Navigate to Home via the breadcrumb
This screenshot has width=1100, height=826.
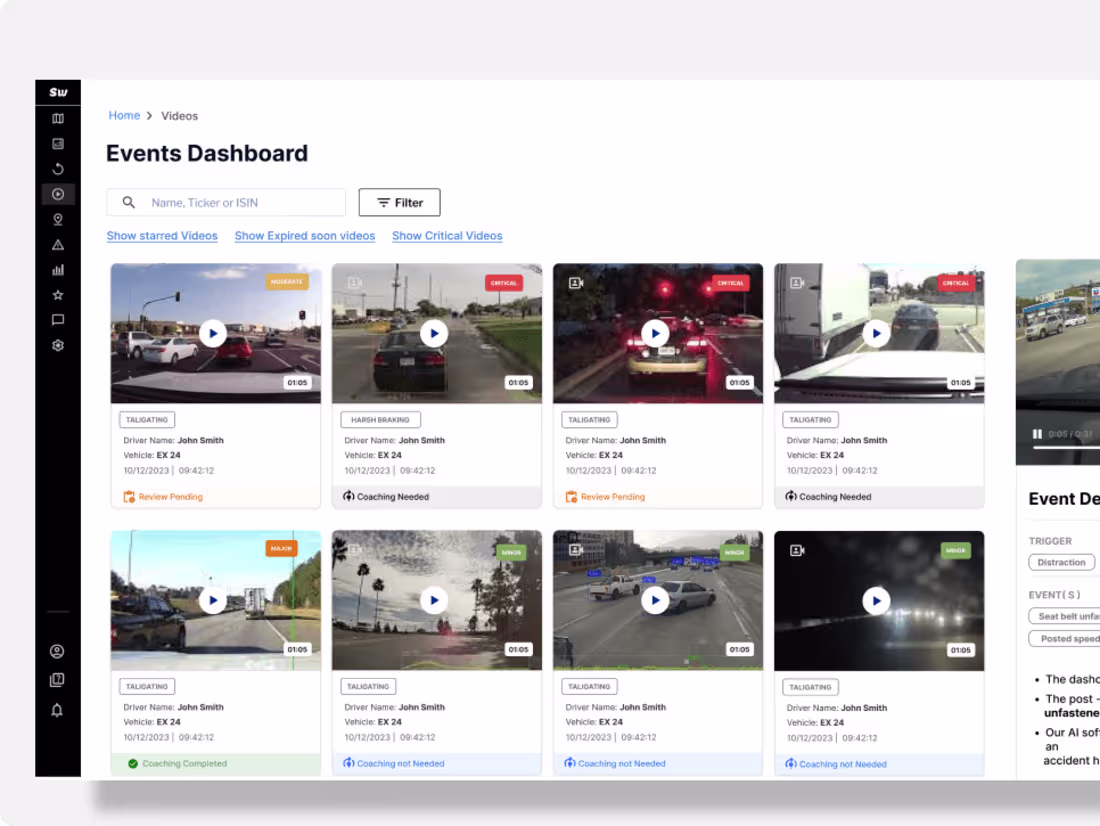click(x=124, y=115)
